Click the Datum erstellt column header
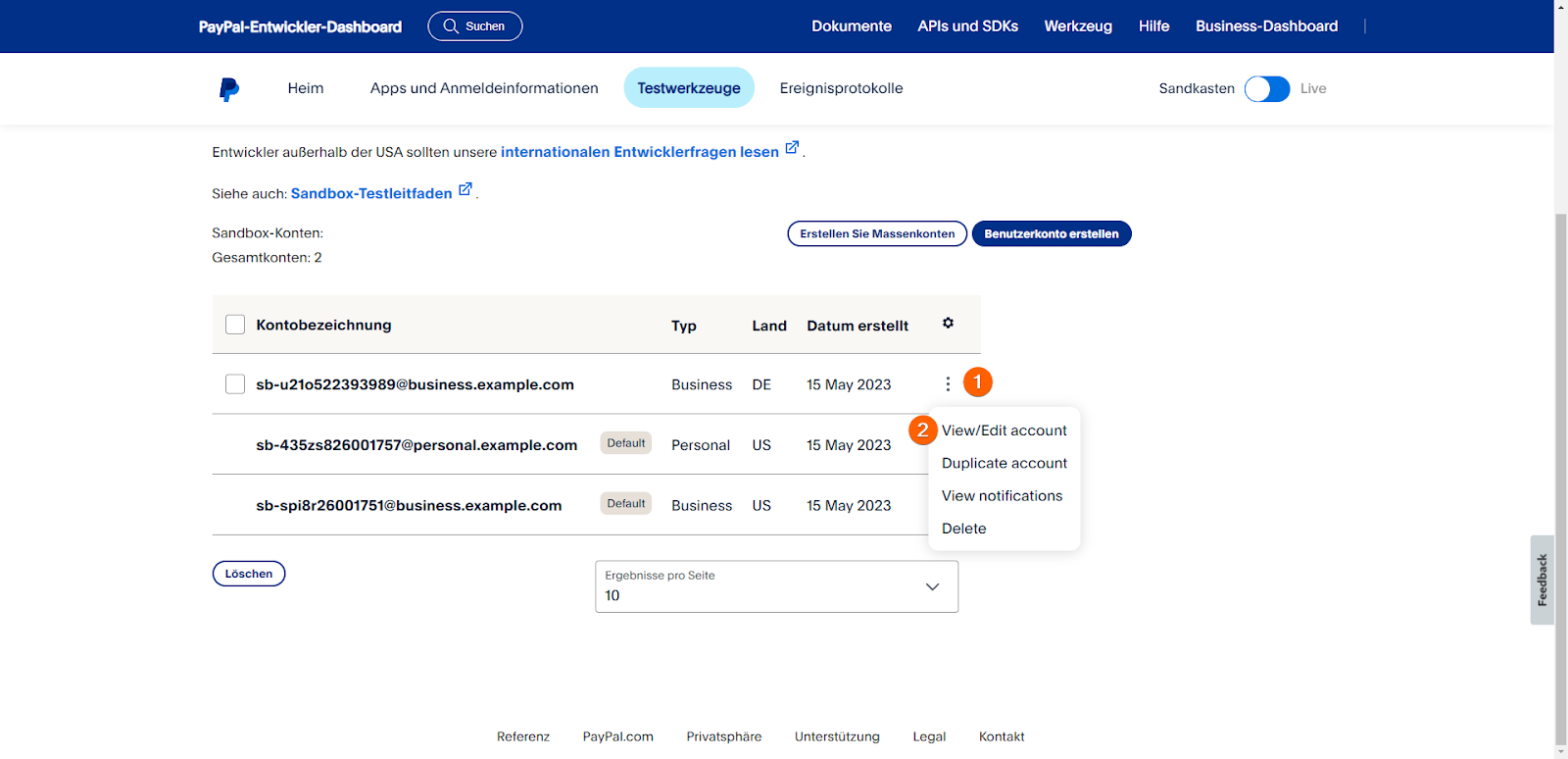 click(857, 326)
